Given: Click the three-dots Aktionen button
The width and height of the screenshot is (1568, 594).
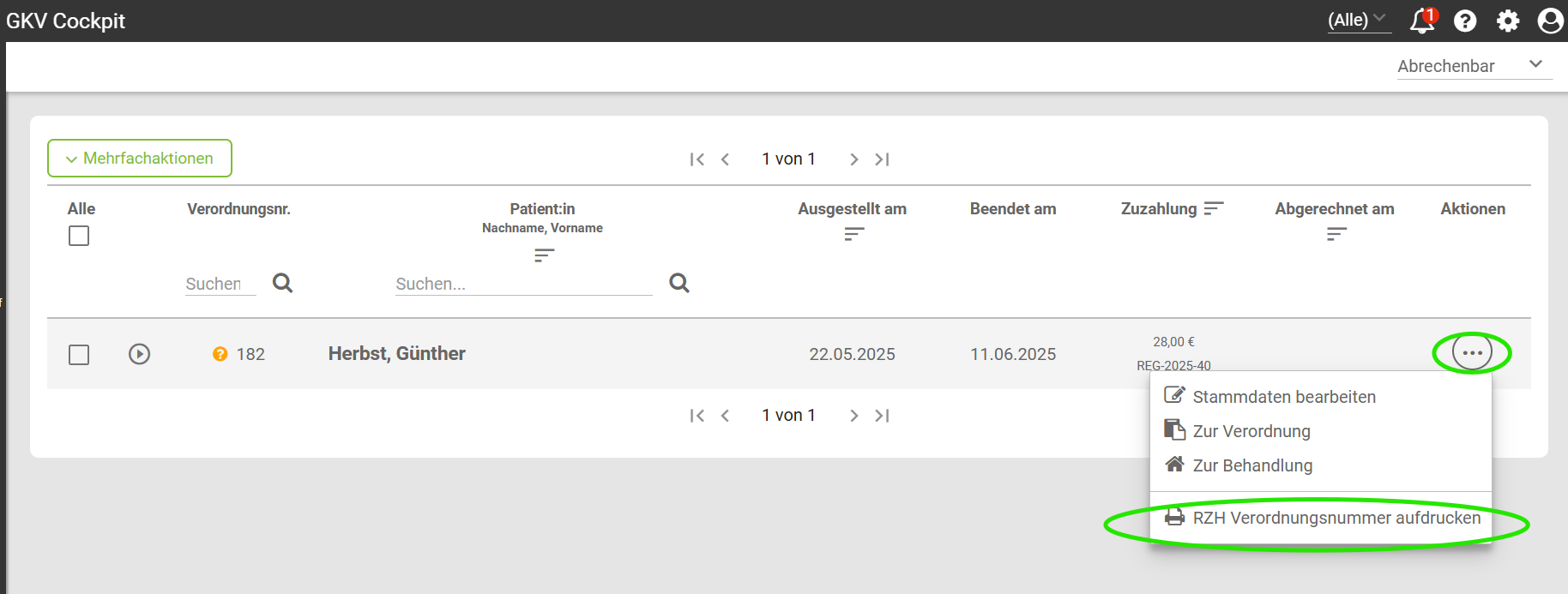Looking at the screenshot, I should (x=1472, y=353).
